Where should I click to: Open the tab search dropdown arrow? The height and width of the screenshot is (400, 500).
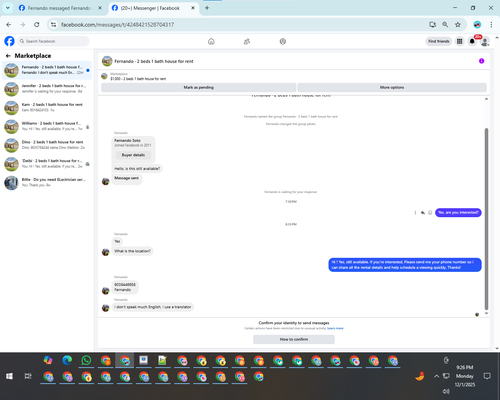click(8, 8)
